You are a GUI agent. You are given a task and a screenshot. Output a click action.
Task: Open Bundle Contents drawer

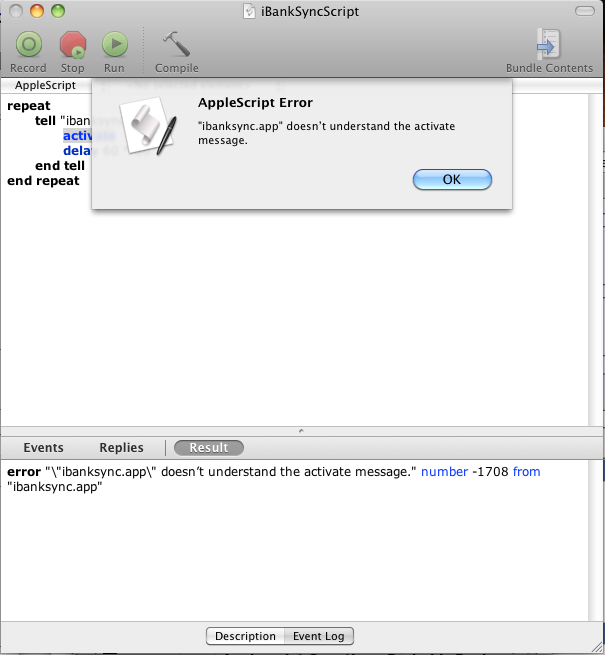click(549, 44)
